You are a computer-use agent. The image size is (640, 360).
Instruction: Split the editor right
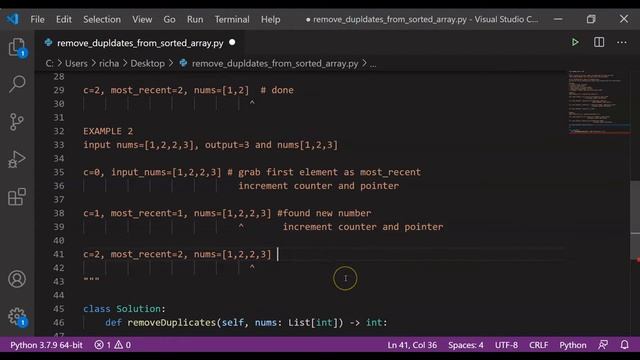(x=599, y=42)
